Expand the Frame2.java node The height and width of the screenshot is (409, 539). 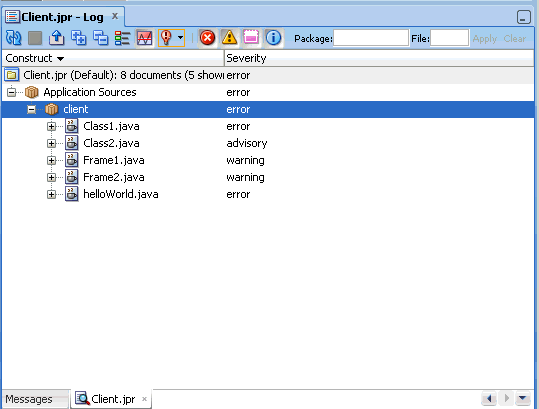51,177
